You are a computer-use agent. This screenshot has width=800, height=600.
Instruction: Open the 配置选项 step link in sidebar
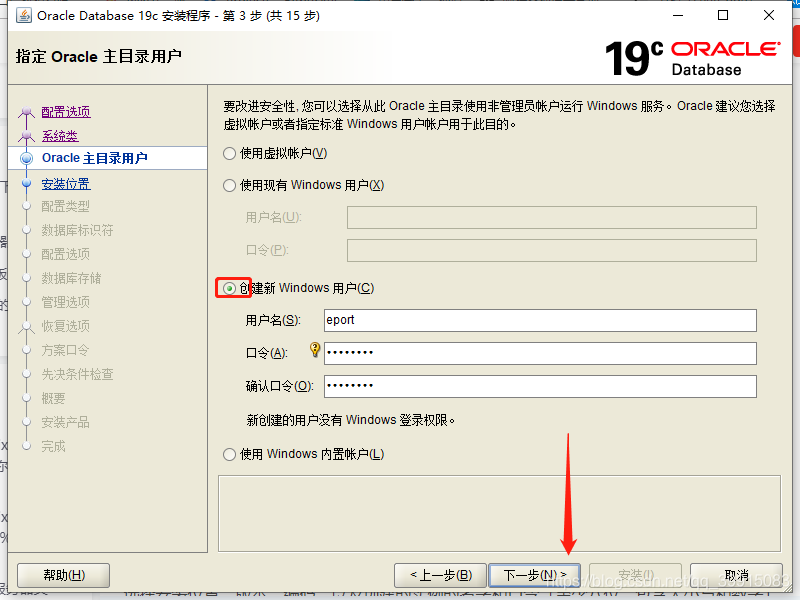click(x=66, y=112)
